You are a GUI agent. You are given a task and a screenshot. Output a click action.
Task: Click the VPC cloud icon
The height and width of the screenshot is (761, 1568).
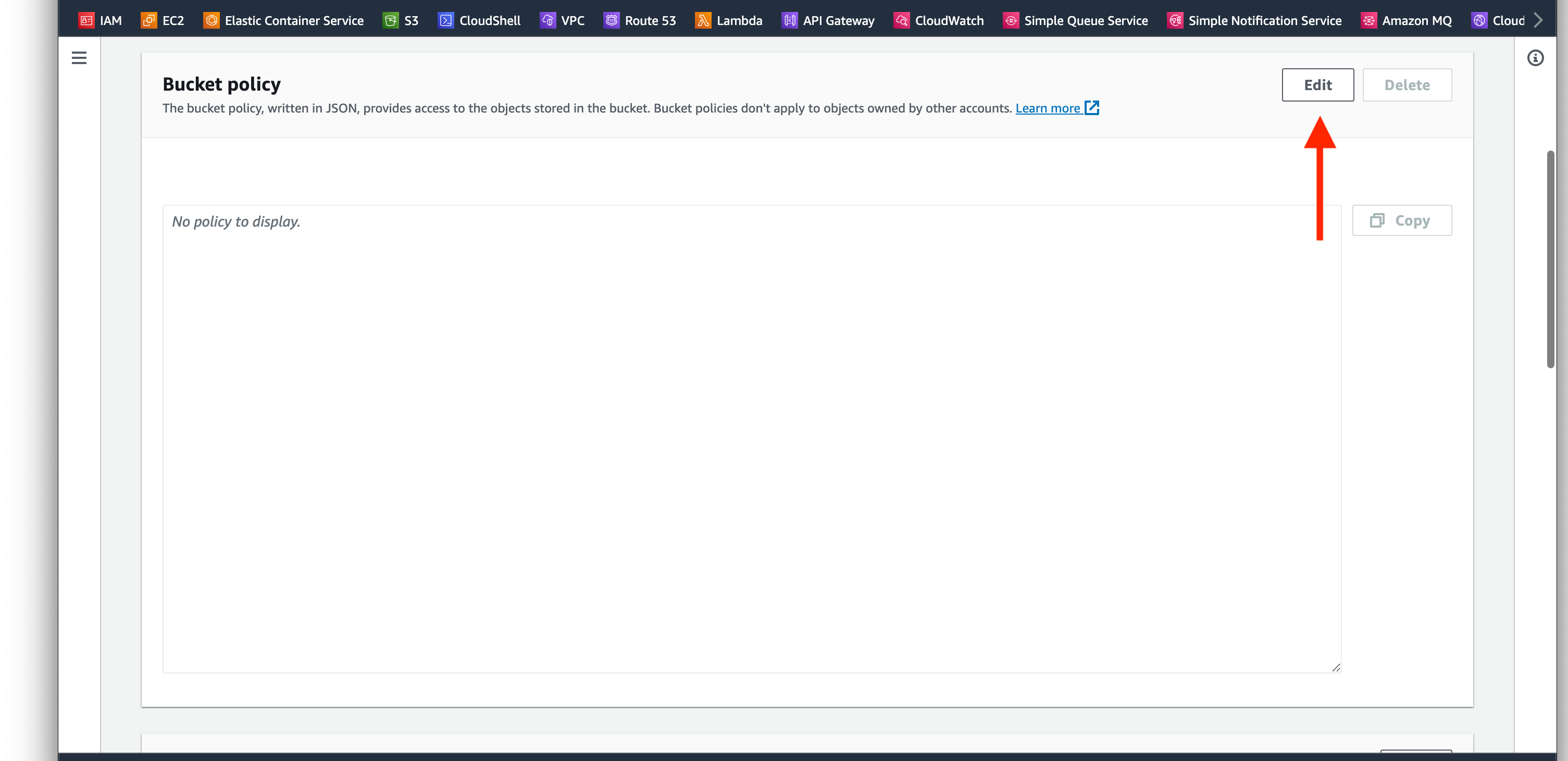pyautogui.click(x=547, y=20)
